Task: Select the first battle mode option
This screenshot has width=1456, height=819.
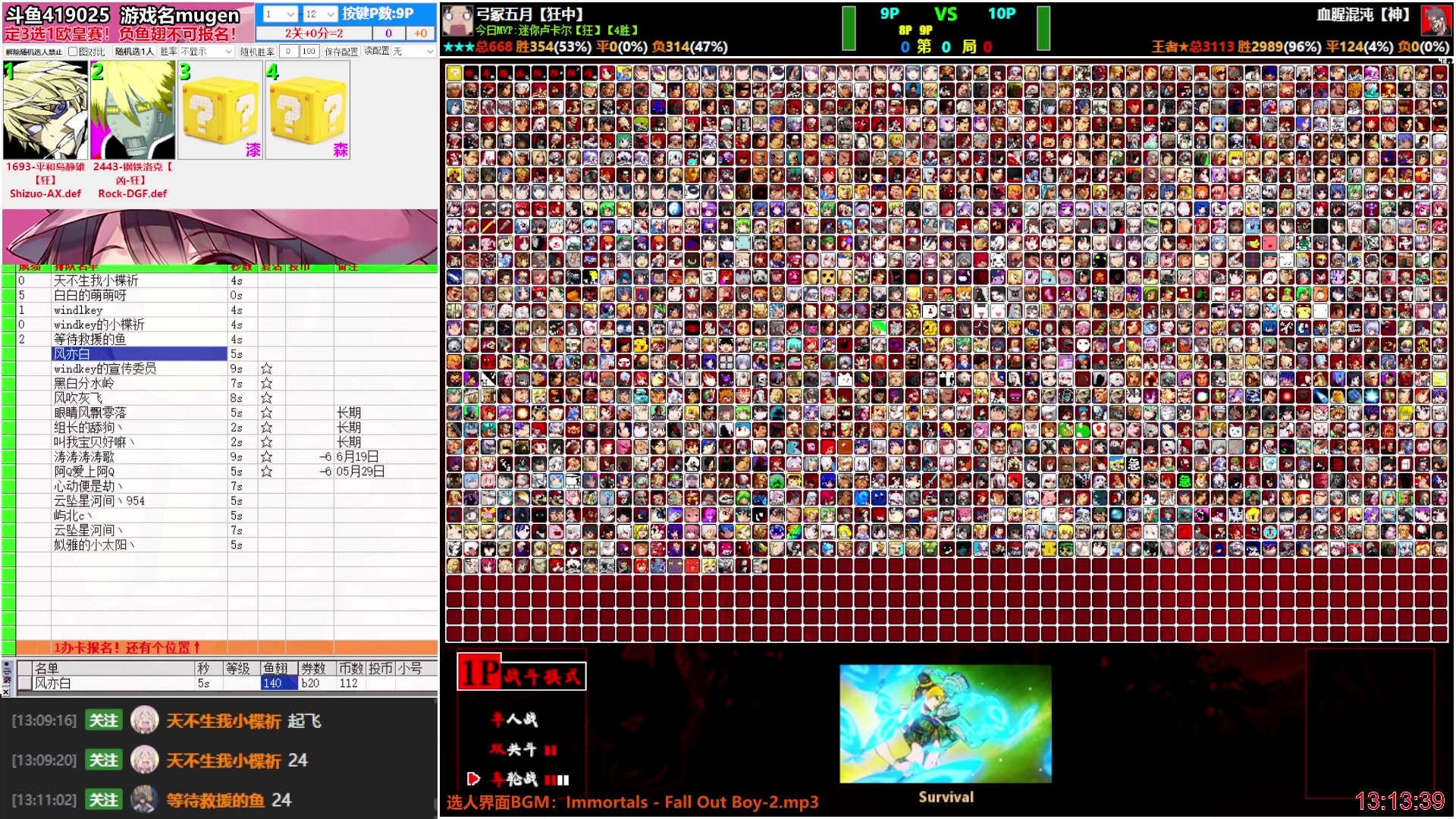Action: pyautogui.click(x=514, y=719)
